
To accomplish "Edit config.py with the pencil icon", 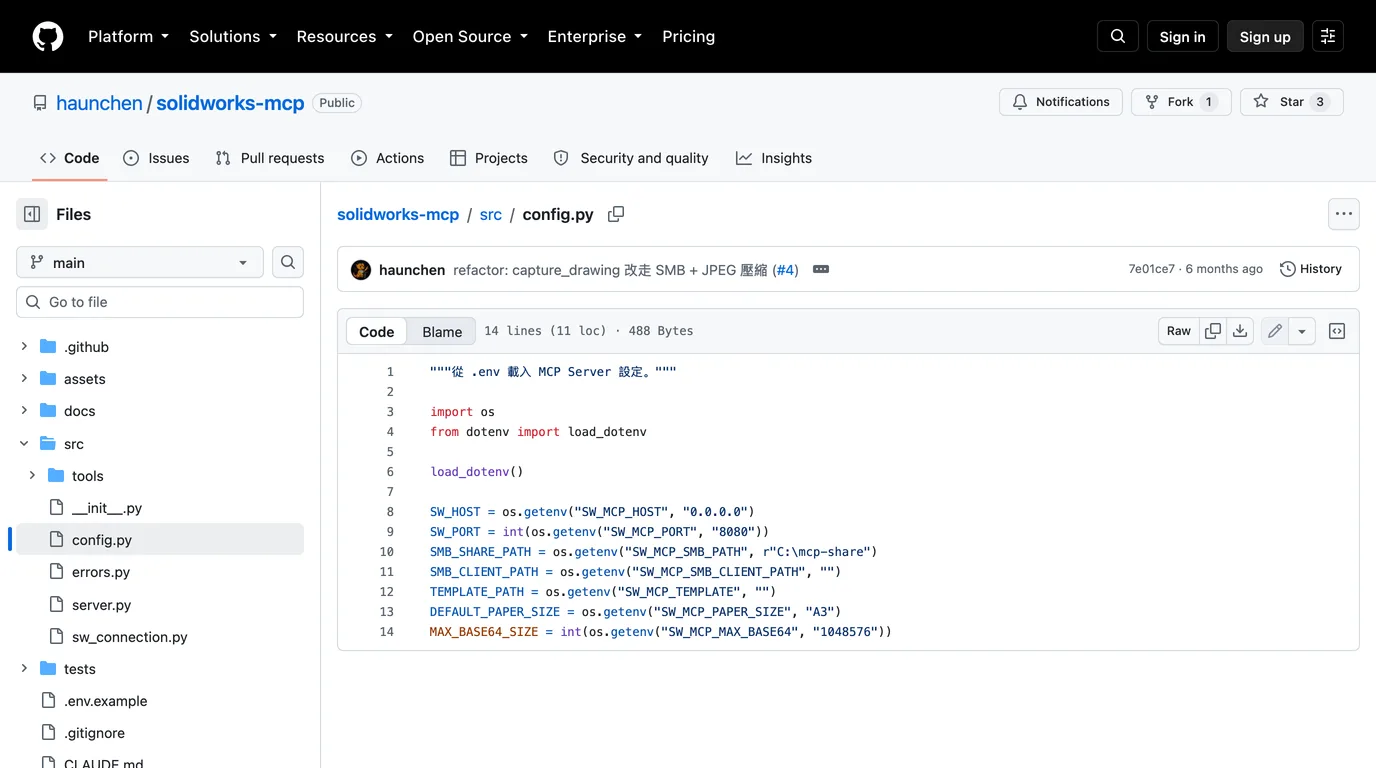I will 1275,331.
